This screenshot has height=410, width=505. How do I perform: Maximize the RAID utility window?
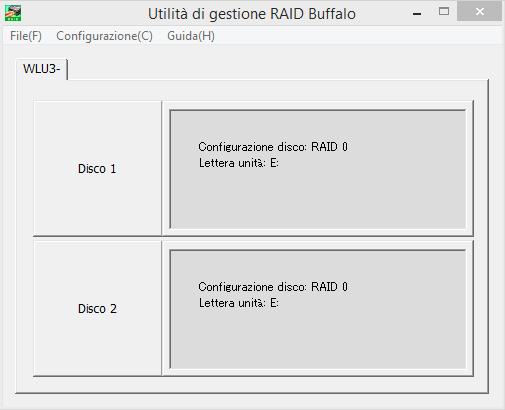coord(444,12)
